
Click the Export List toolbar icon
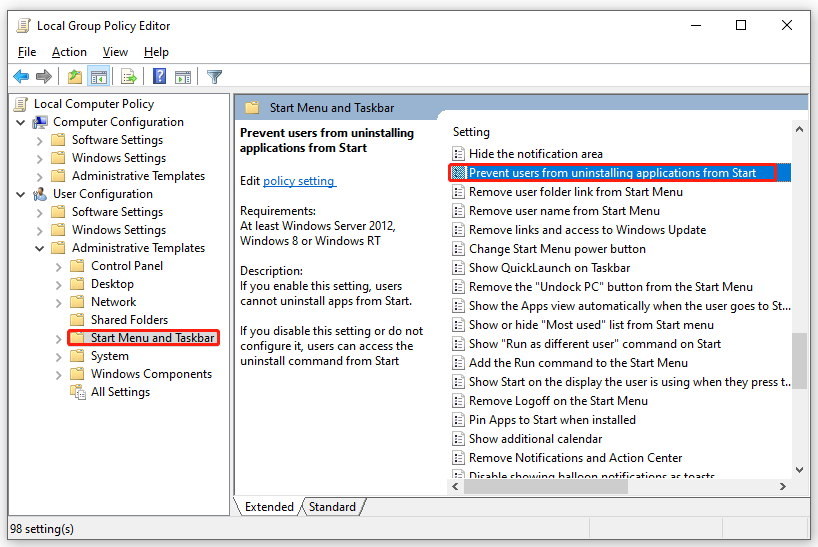128,77
